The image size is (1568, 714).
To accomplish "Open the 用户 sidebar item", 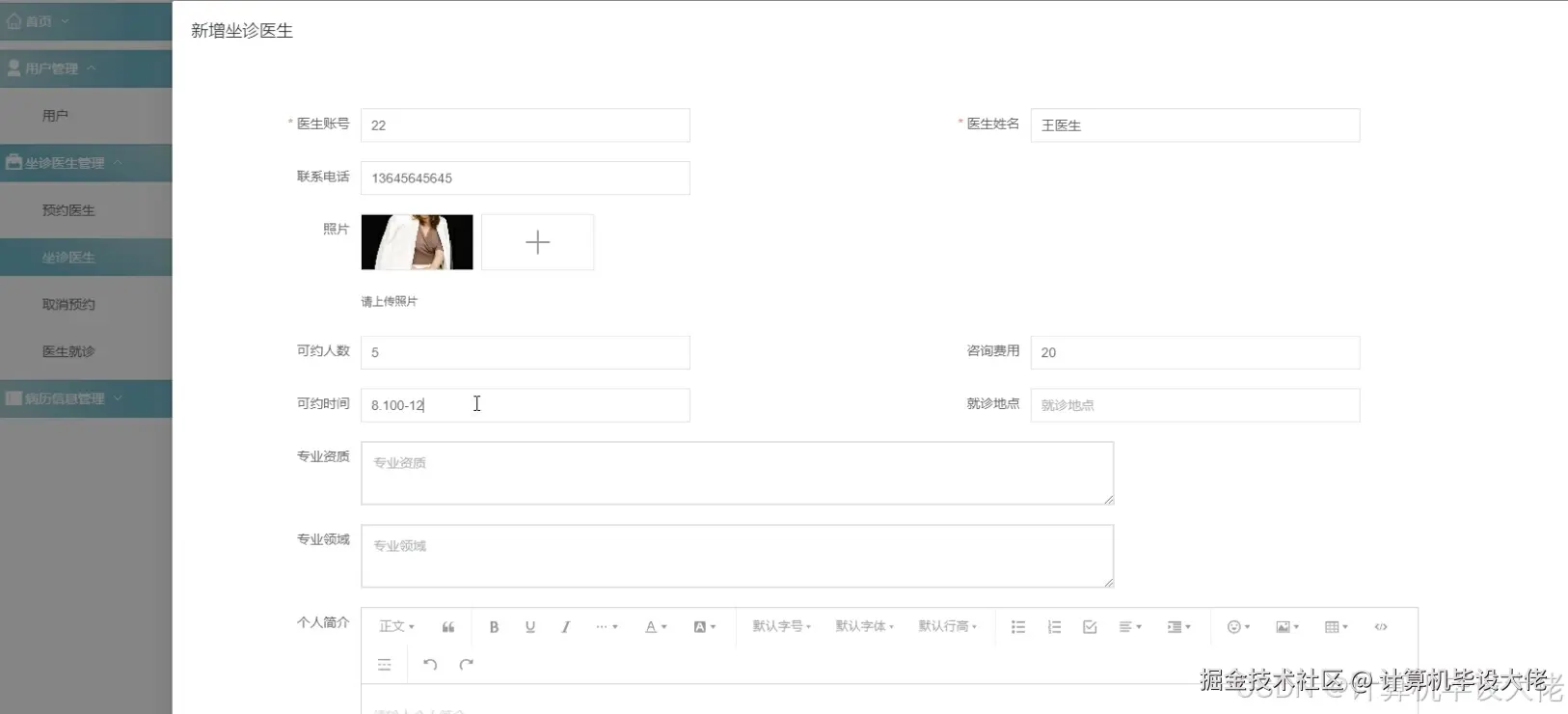I will pos(86,116).
